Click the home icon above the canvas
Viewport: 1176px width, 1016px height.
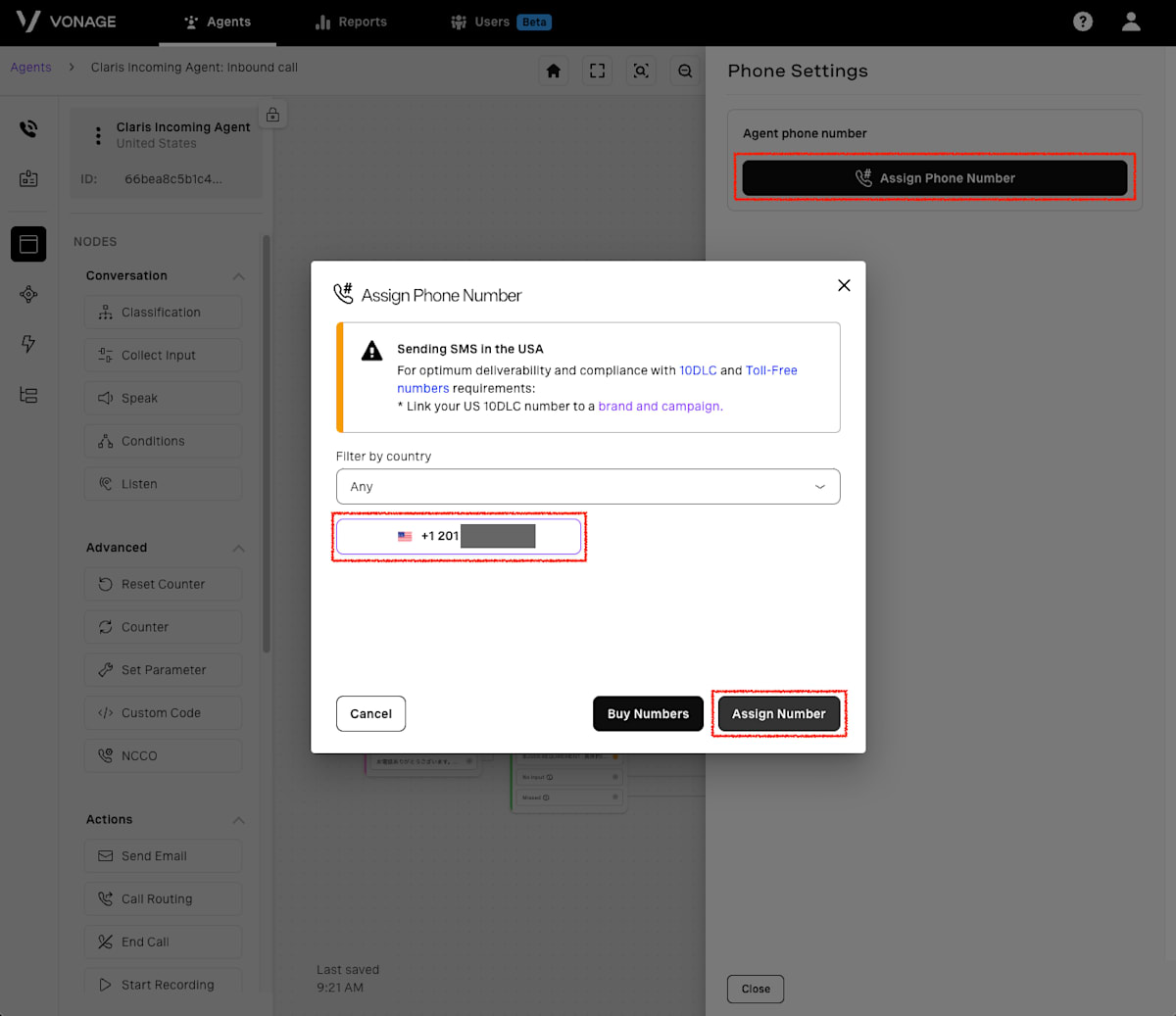[x=553, y=71]
